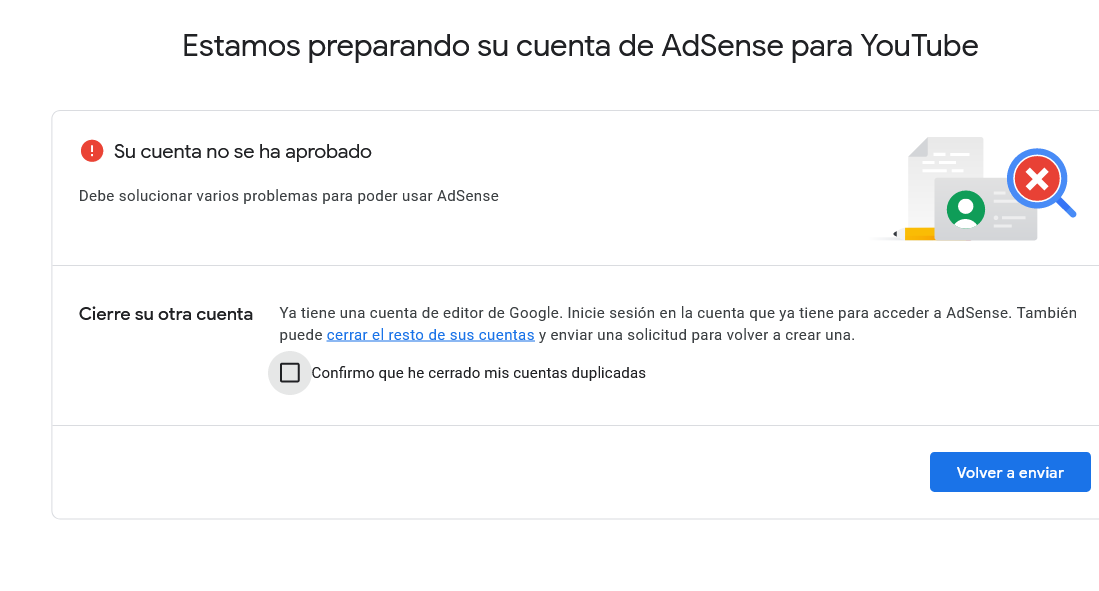Click 'Debe solucionar varios problemas' description text

coord(289,196)
